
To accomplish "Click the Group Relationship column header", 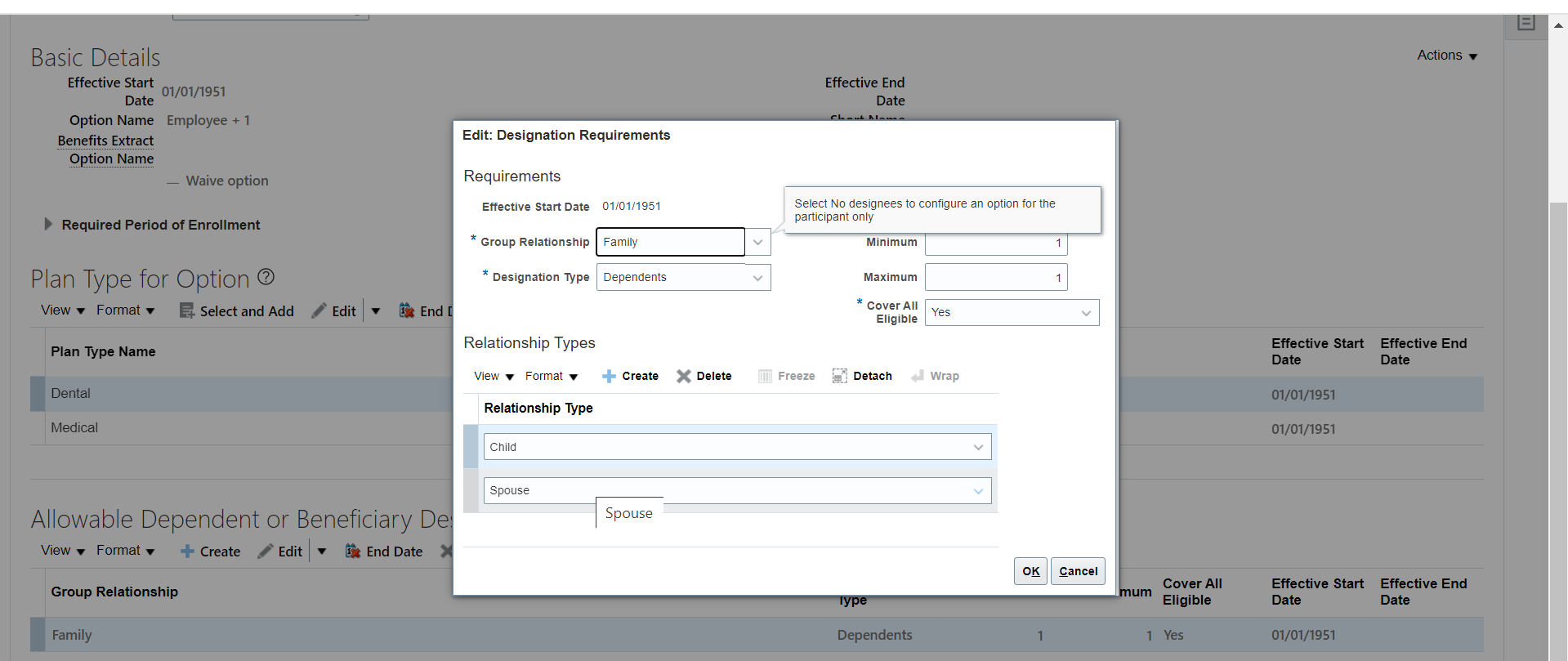I will [114, 592].
